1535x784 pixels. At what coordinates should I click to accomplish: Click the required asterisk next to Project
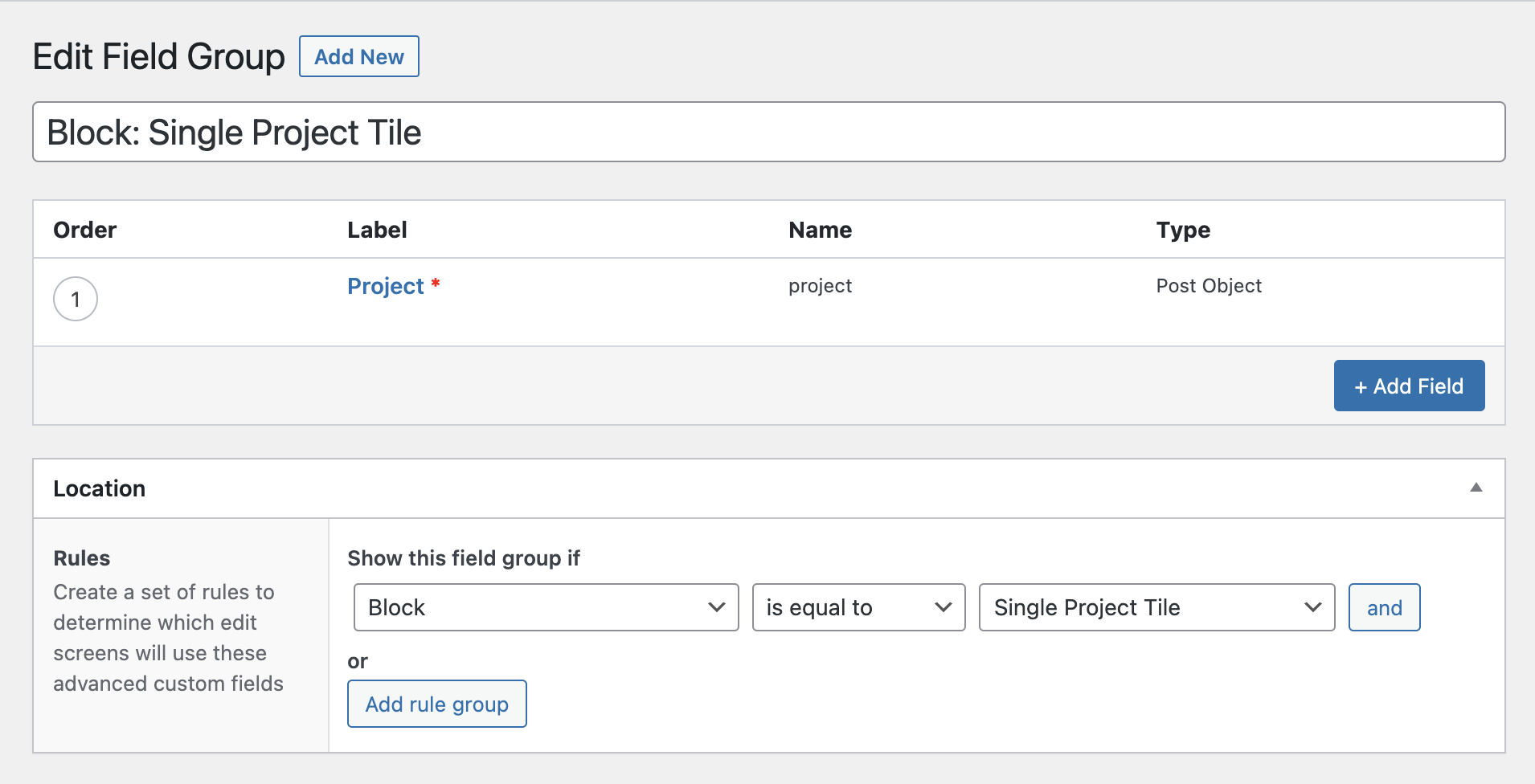435,285
